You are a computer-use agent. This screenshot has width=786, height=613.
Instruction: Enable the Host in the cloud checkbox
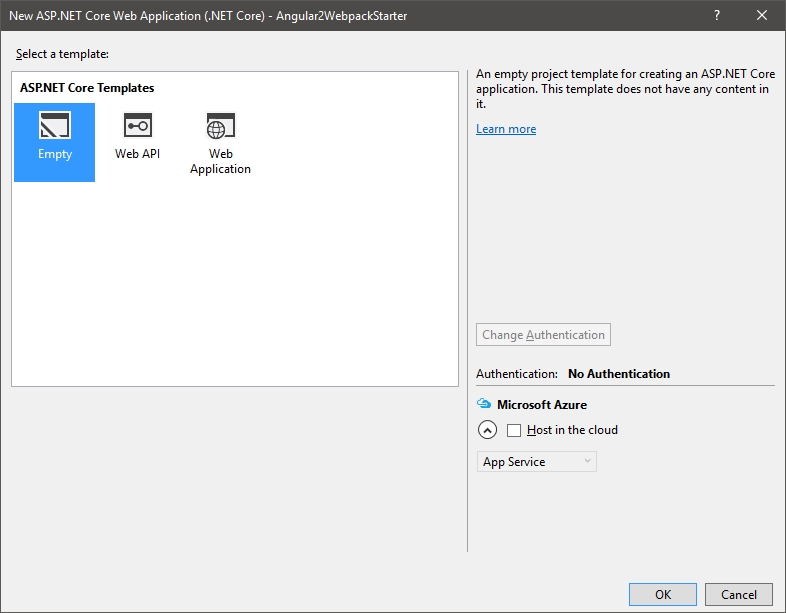click(514, 430)
